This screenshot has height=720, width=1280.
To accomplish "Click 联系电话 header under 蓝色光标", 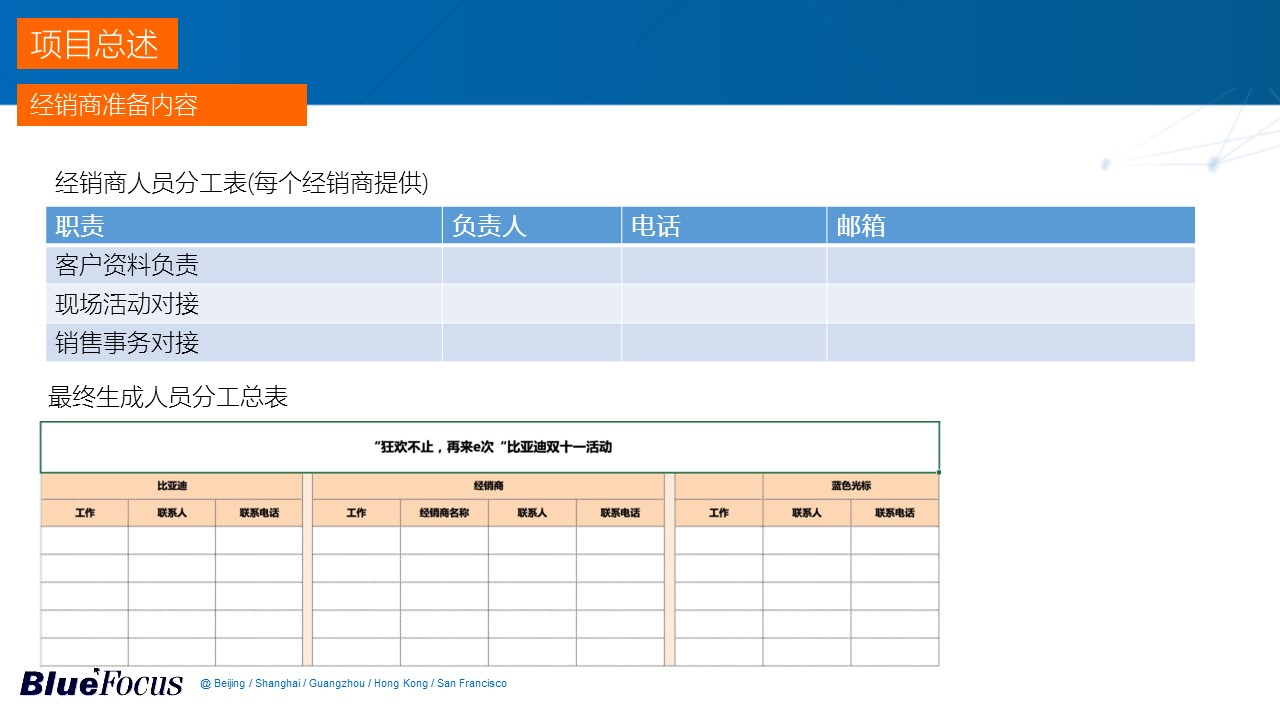I will click(895, 513).
